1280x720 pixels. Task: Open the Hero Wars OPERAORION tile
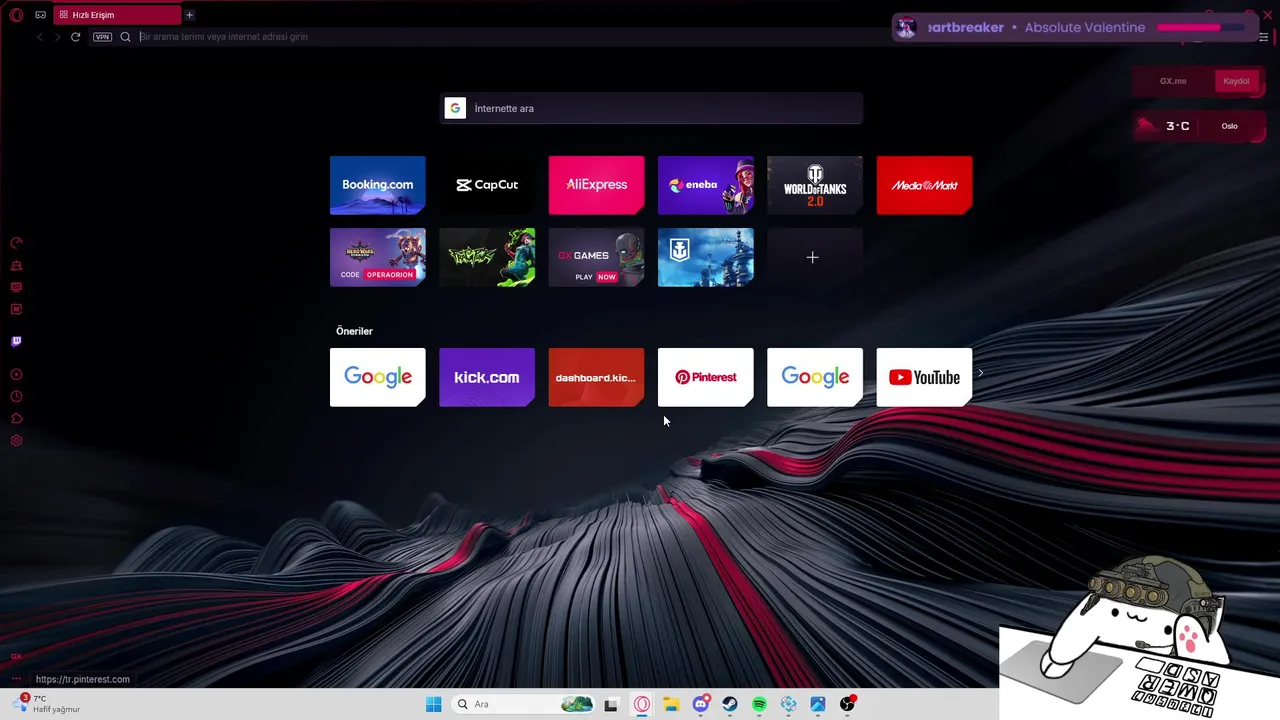(x=377, y=257)
